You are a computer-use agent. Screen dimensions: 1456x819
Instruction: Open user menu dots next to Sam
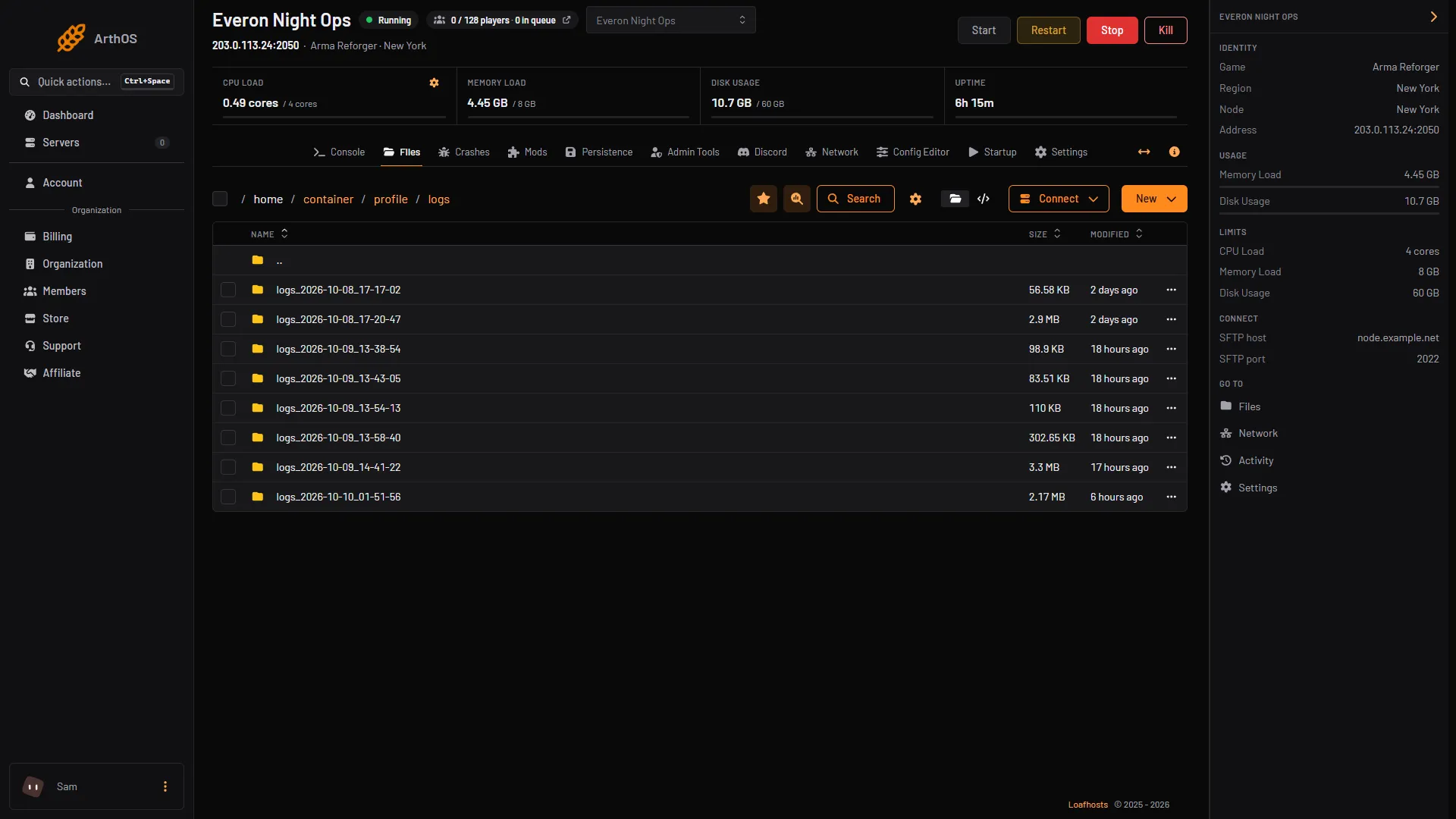[x=165, y=787]
